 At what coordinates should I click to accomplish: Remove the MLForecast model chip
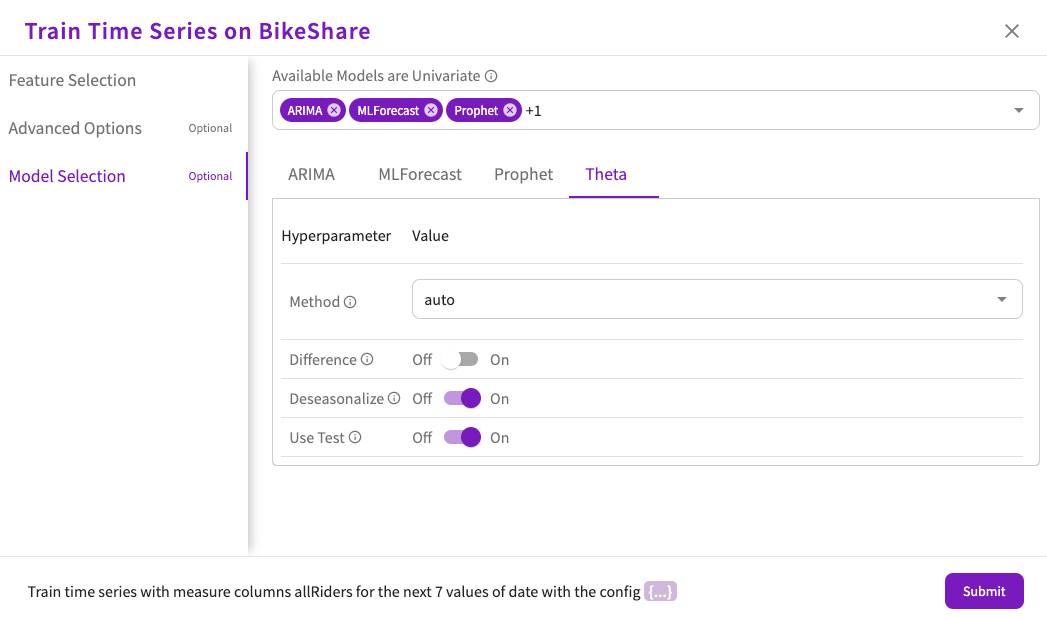(x=431, y=110)
